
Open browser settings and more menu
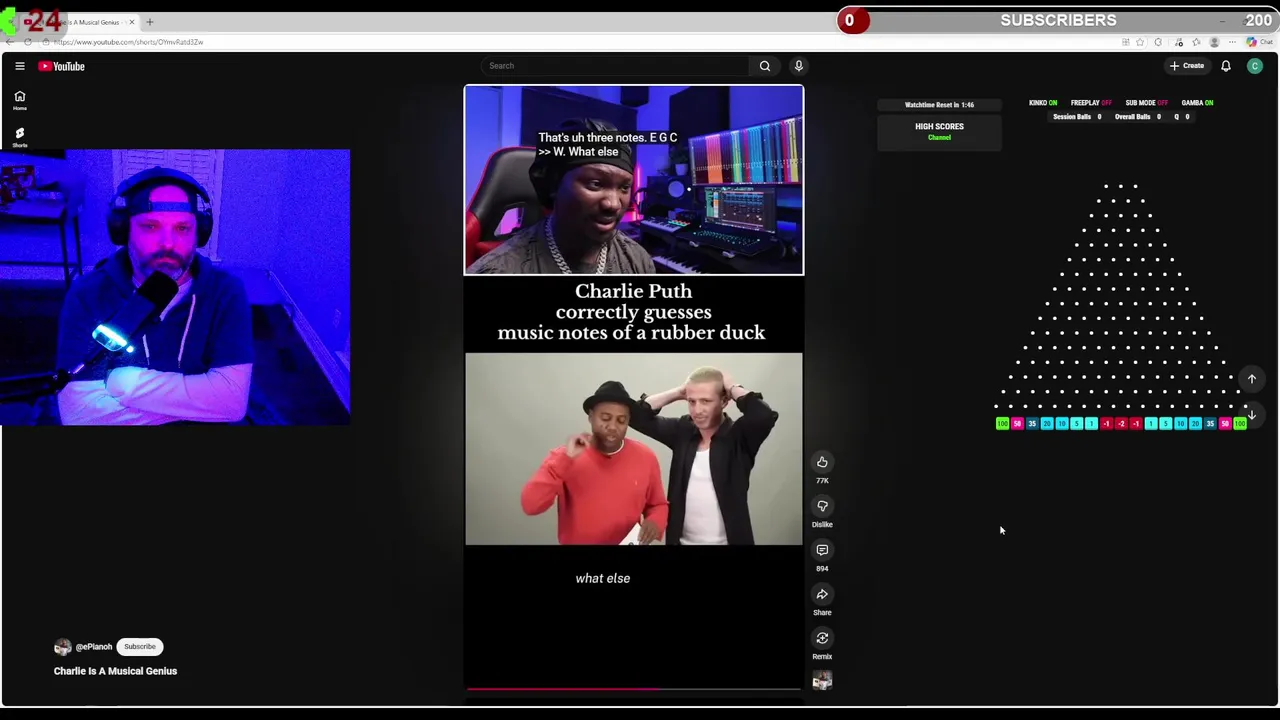(1232, 42)
